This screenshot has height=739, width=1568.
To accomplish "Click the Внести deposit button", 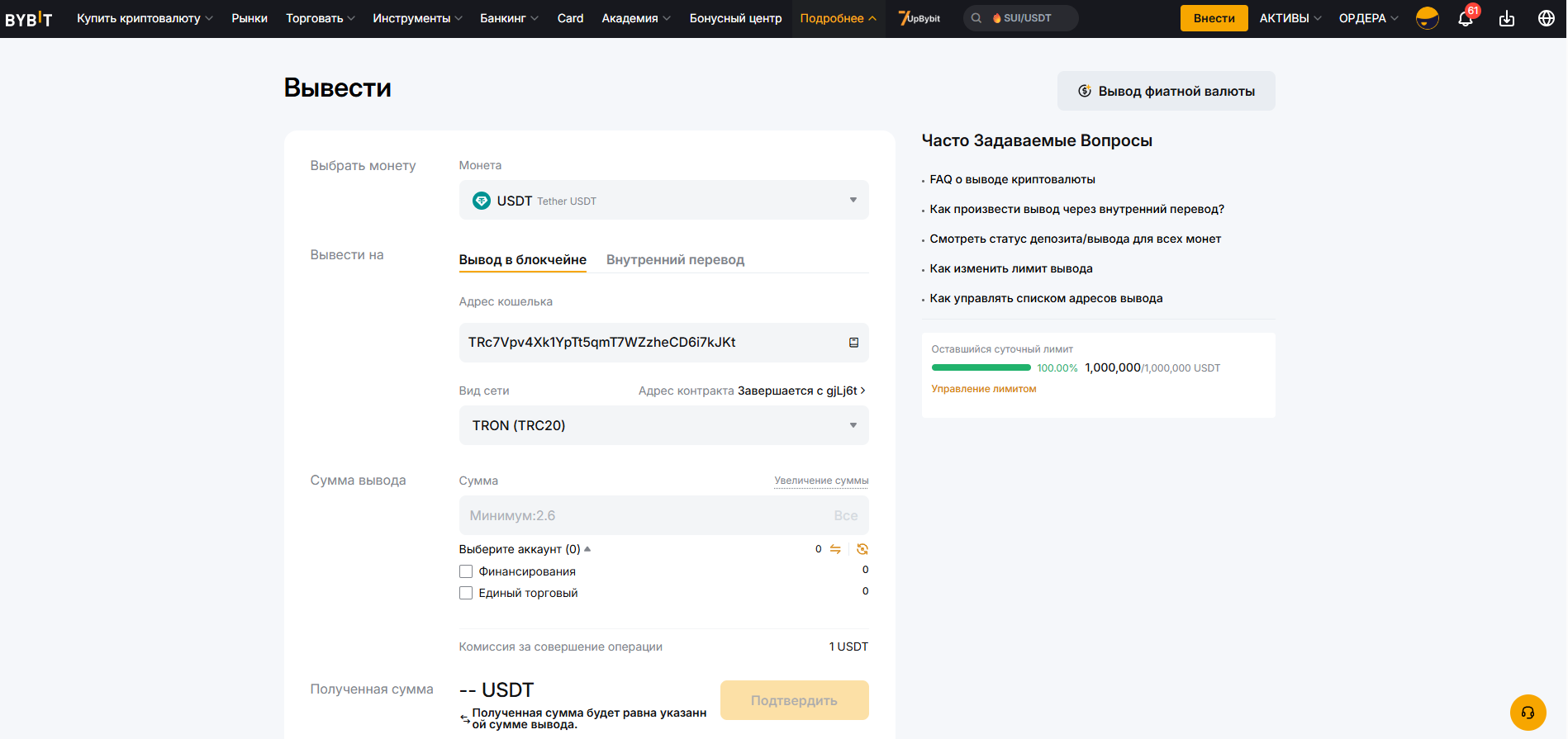I will point(1214,18).
